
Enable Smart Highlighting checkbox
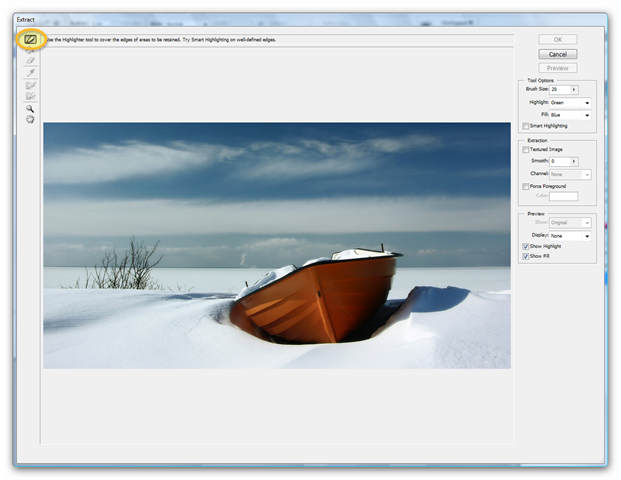point(526,126)
